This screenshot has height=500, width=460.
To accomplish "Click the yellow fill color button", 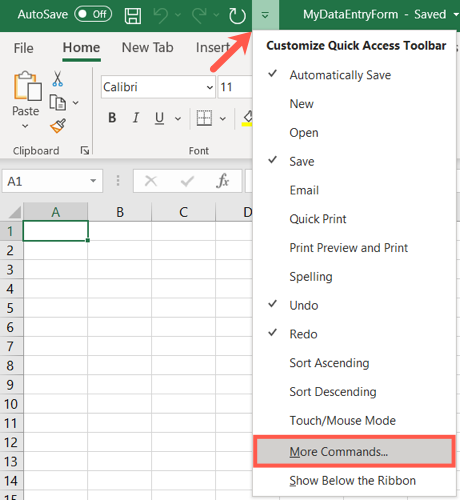I will [x=247, y=118].
